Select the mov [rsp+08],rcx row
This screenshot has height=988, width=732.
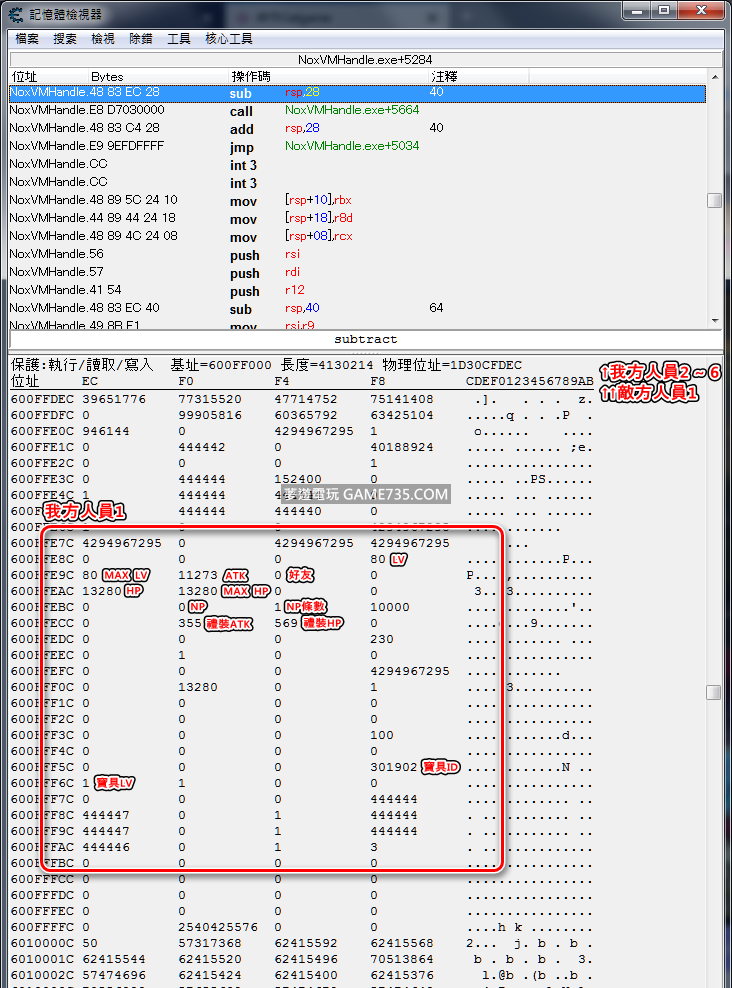[x=357, y=236]
